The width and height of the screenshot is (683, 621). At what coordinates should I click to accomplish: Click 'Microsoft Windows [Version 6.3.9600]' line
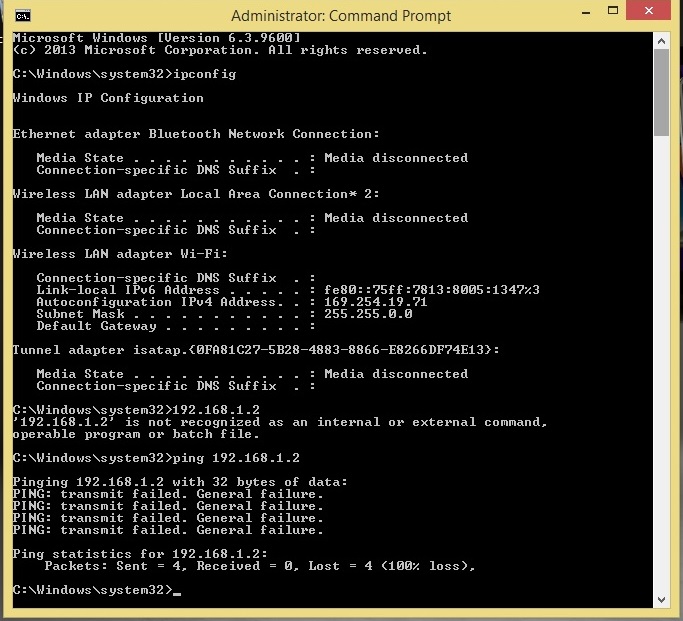(x=156, y=38)
